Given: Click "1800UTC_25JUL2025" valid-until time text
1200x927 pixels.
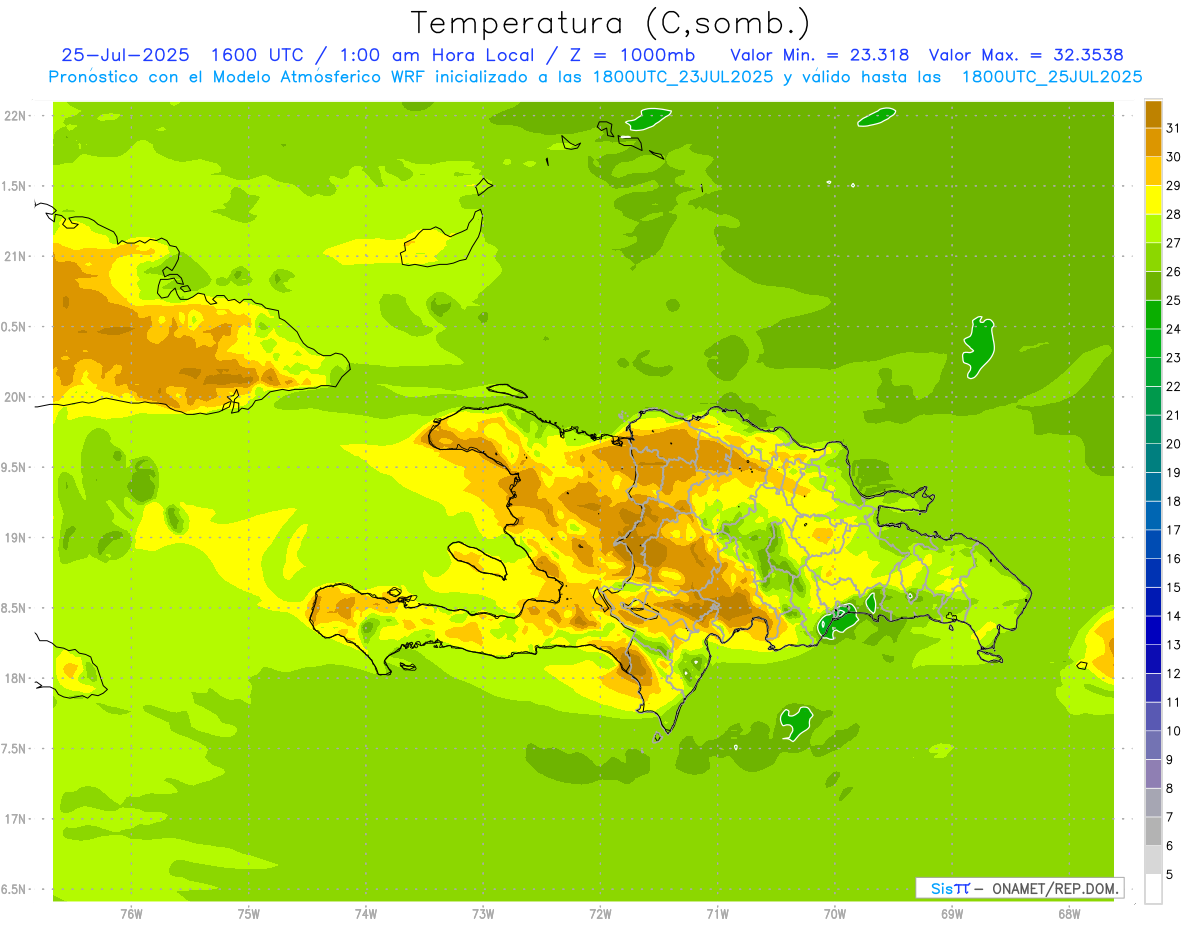Looking at the screenshot, I should (x=1052, y=76).
